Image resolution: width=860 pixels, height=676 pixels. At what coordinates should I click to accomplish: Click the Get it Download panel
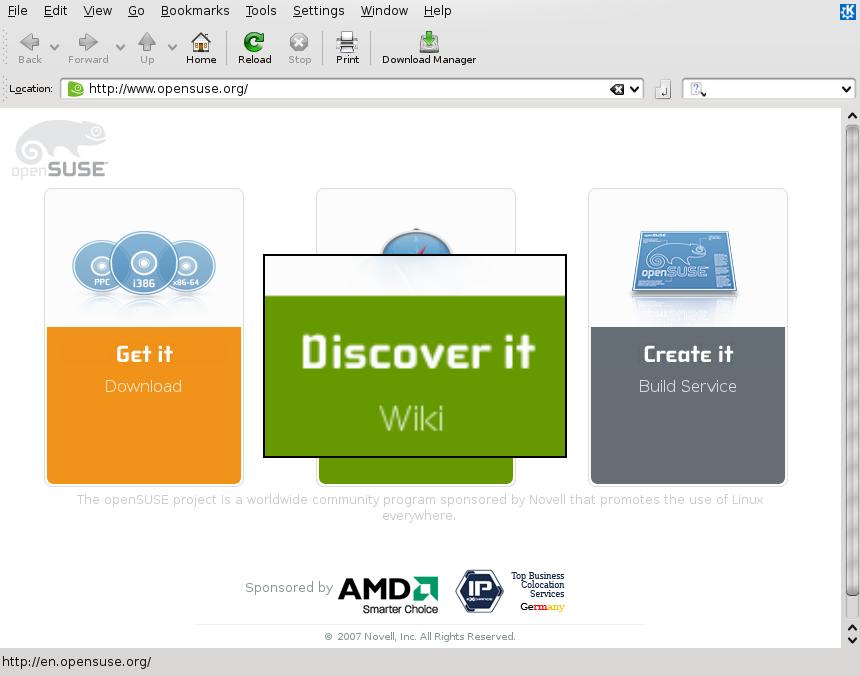(144, 370)
